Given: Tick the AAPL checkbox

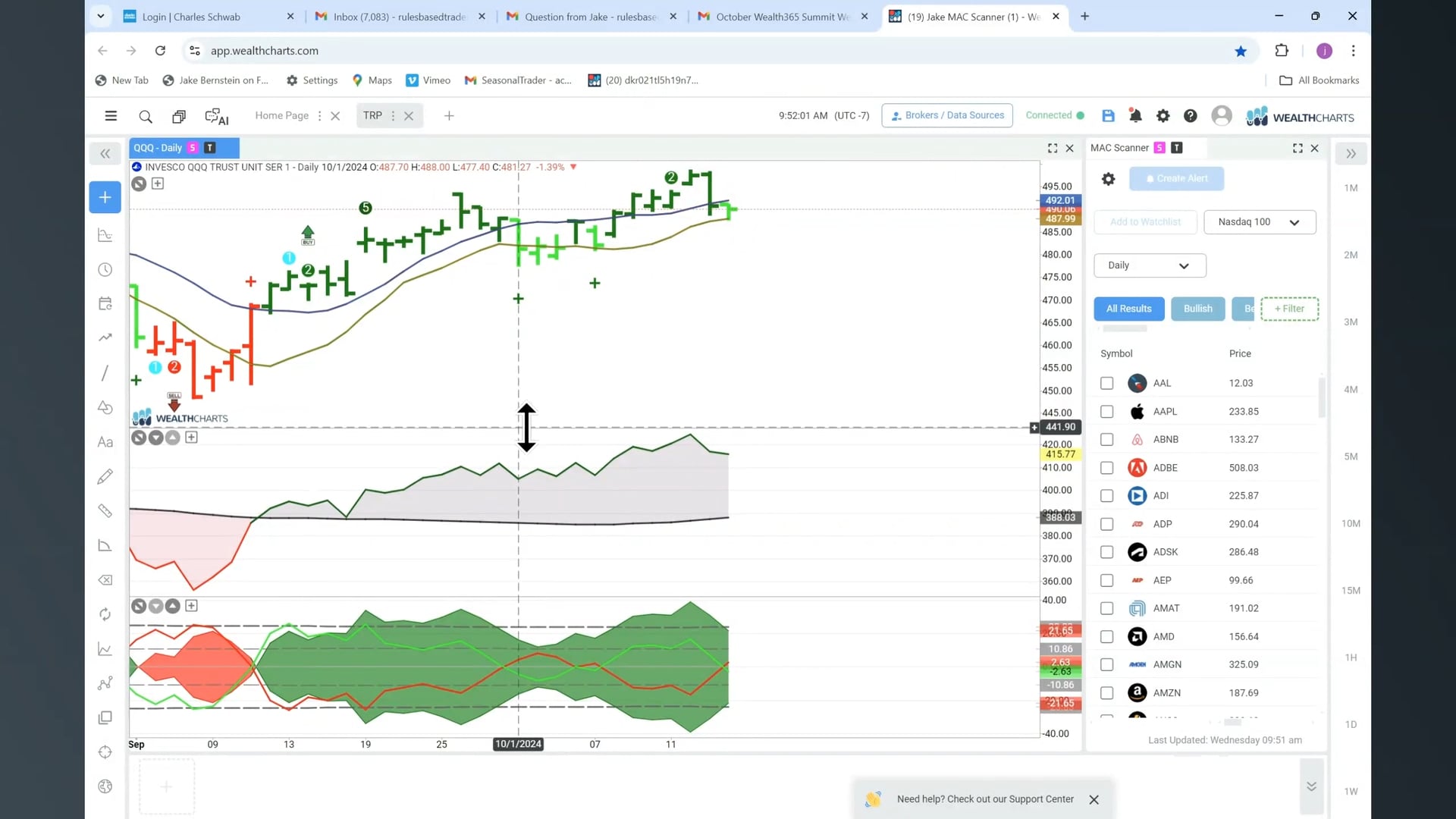Looking at the screenshot, I should point(1107,412).
